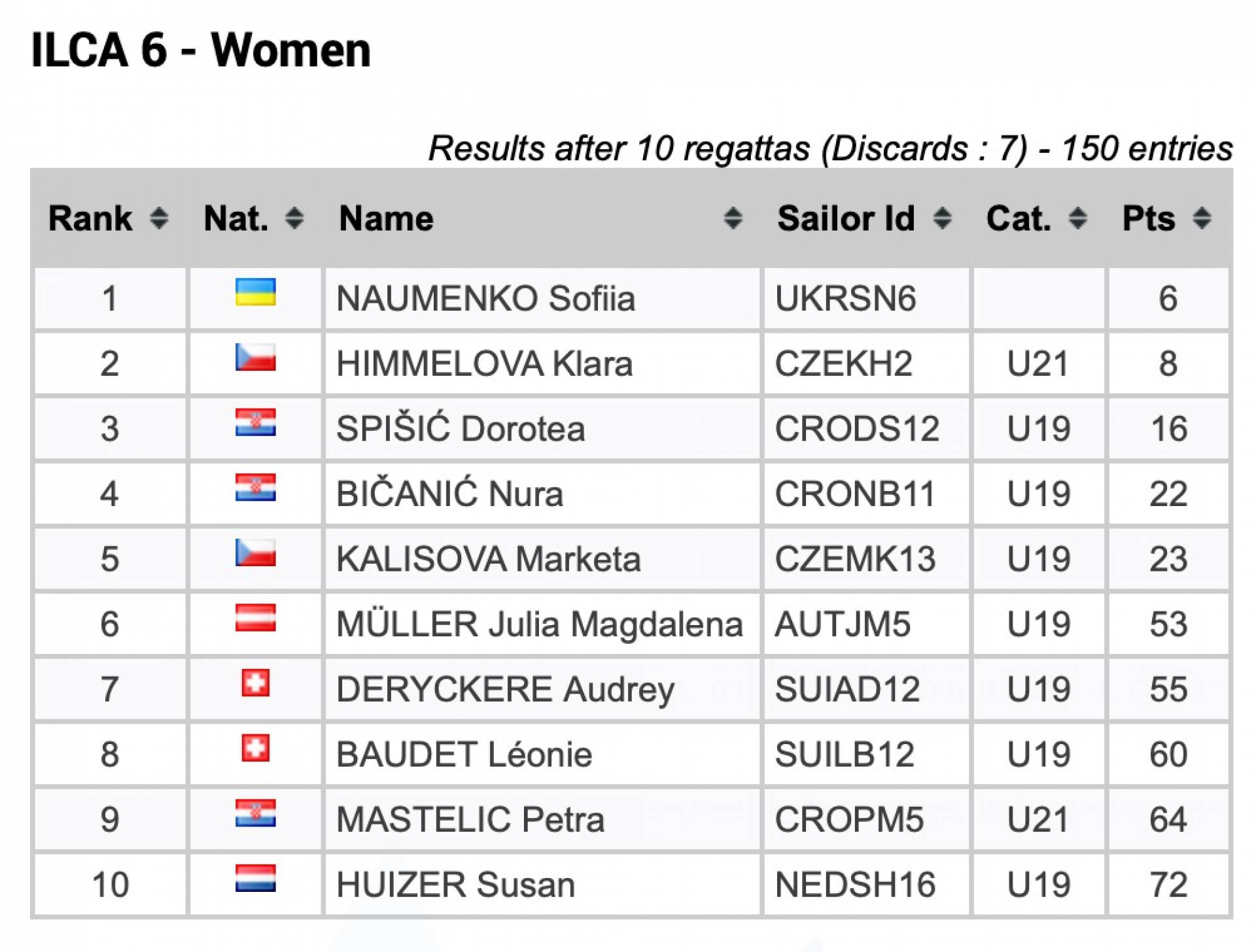The image size is (1256, 952).
Task: Click the Swiss flag beside Deryckere Audrey
Action: pyautogui.click(x=255, y=683)
